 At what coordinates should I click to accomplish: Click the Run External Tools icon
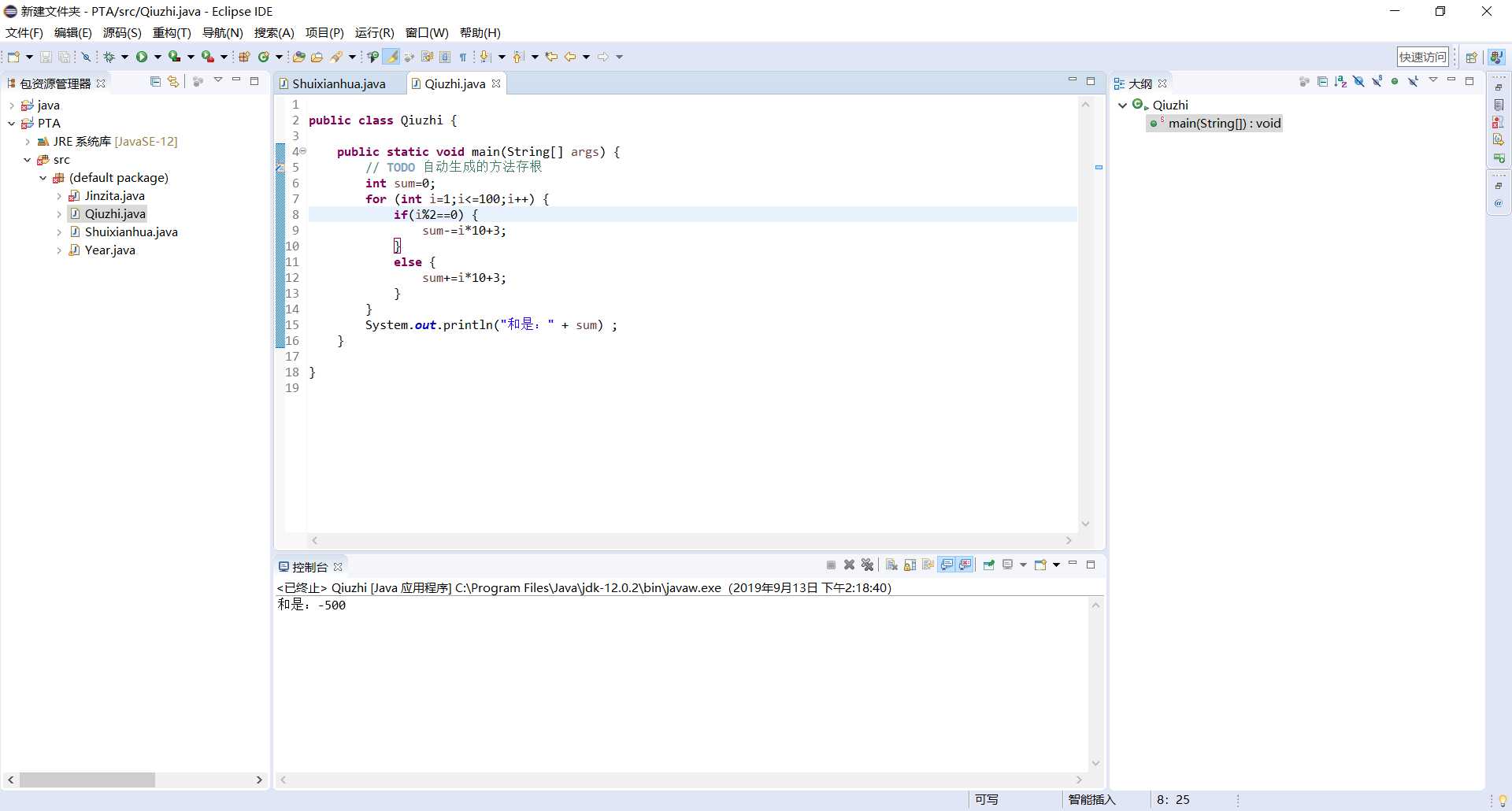[x=208, y=57]
